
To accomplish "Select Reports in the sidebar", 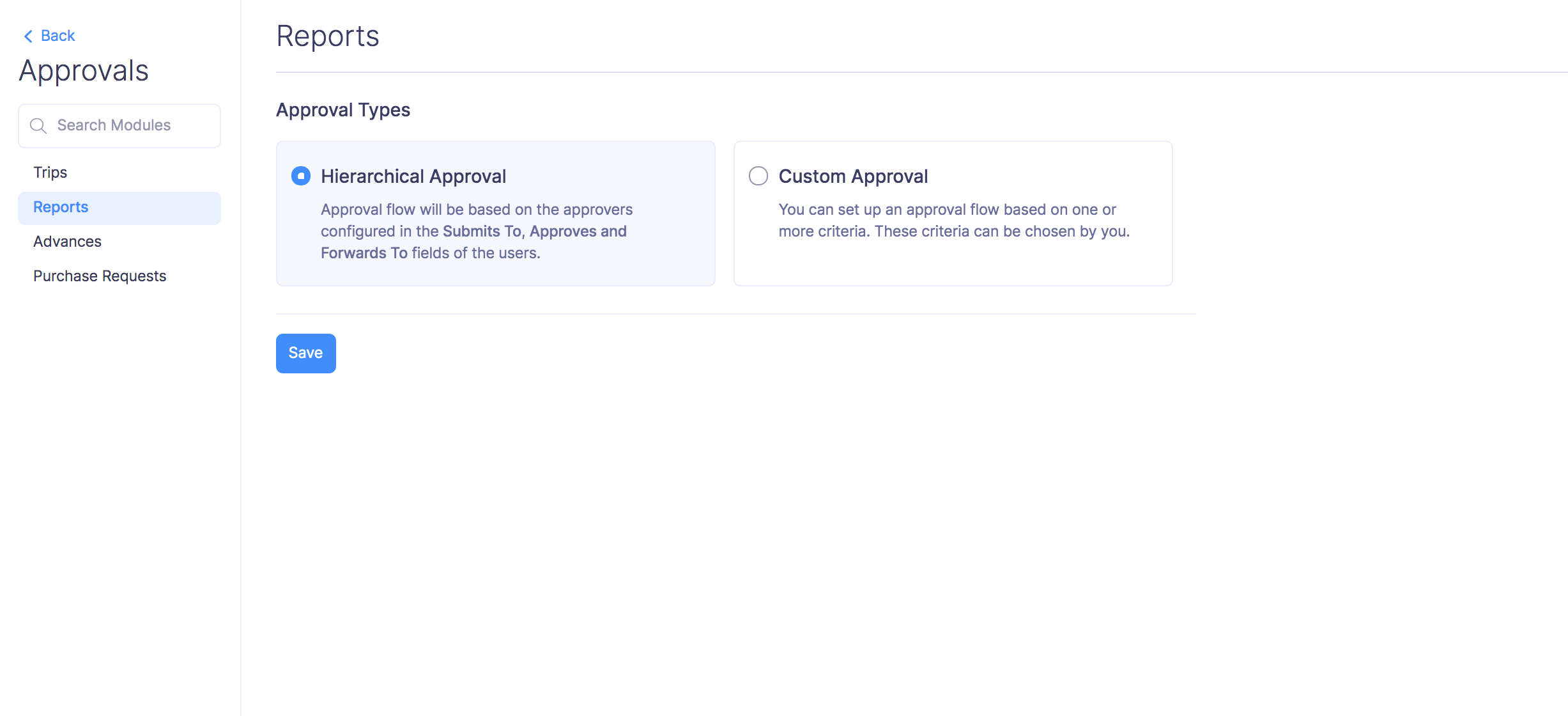I will (x=61, y=207).
